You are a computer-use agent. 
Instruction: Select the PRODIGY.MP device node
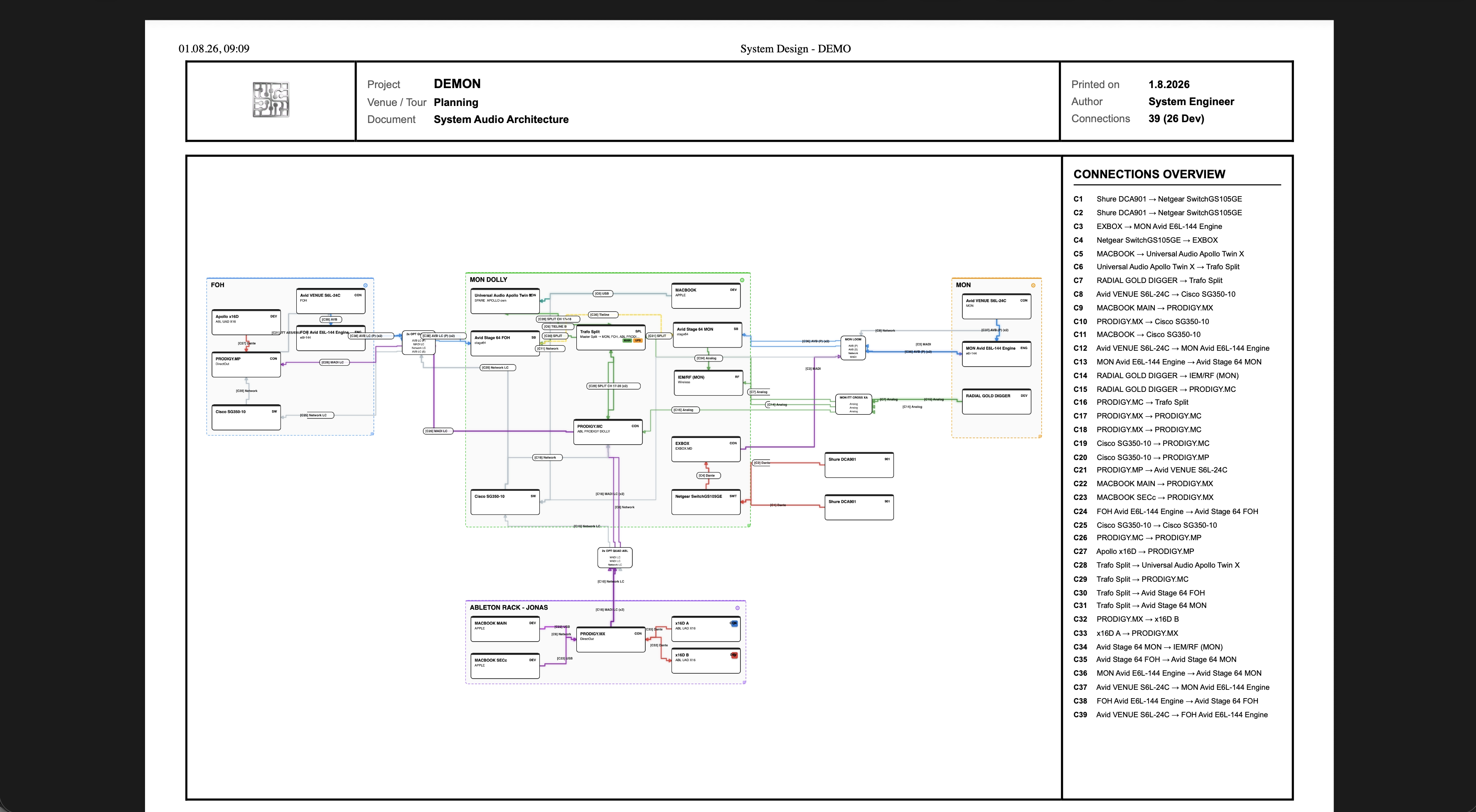[246, 364]
